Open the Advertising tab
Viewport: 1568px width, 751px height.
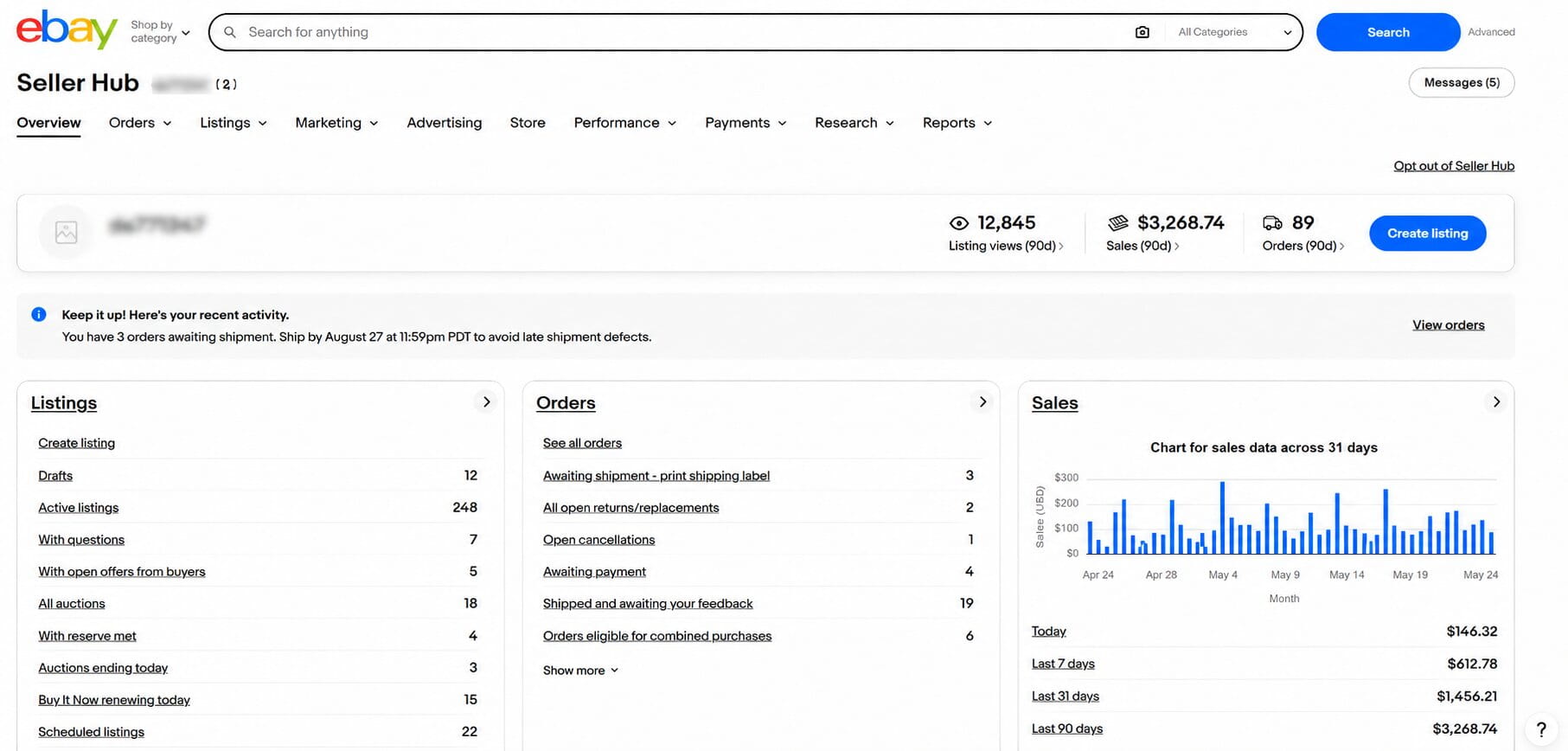point(445,123)
